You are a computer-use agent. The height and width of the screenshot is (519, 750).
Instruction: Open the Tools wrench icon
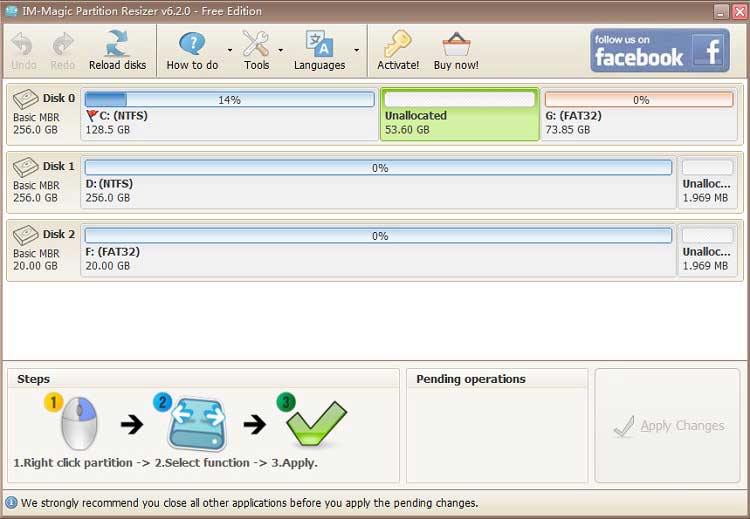tap(256, 44)
